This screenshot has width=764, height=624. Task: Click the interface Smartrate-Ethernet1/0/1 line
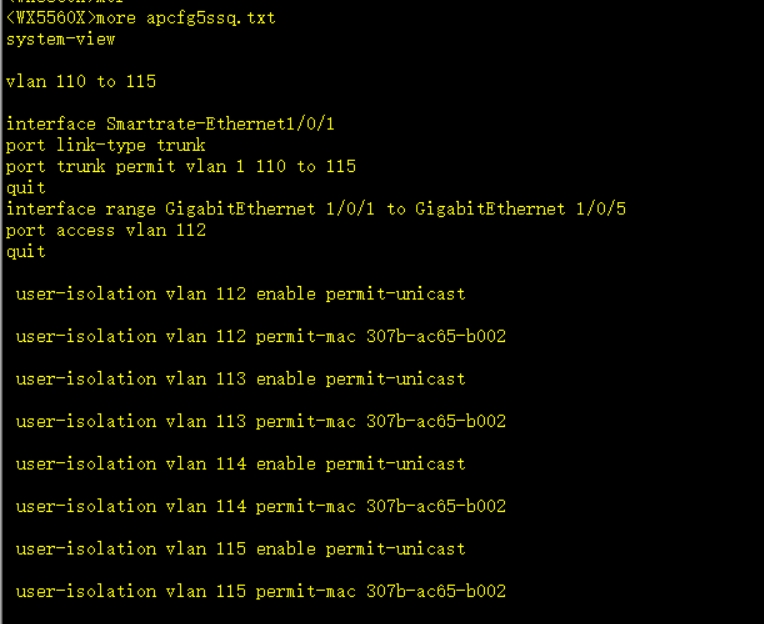click(x=170, y=124)
